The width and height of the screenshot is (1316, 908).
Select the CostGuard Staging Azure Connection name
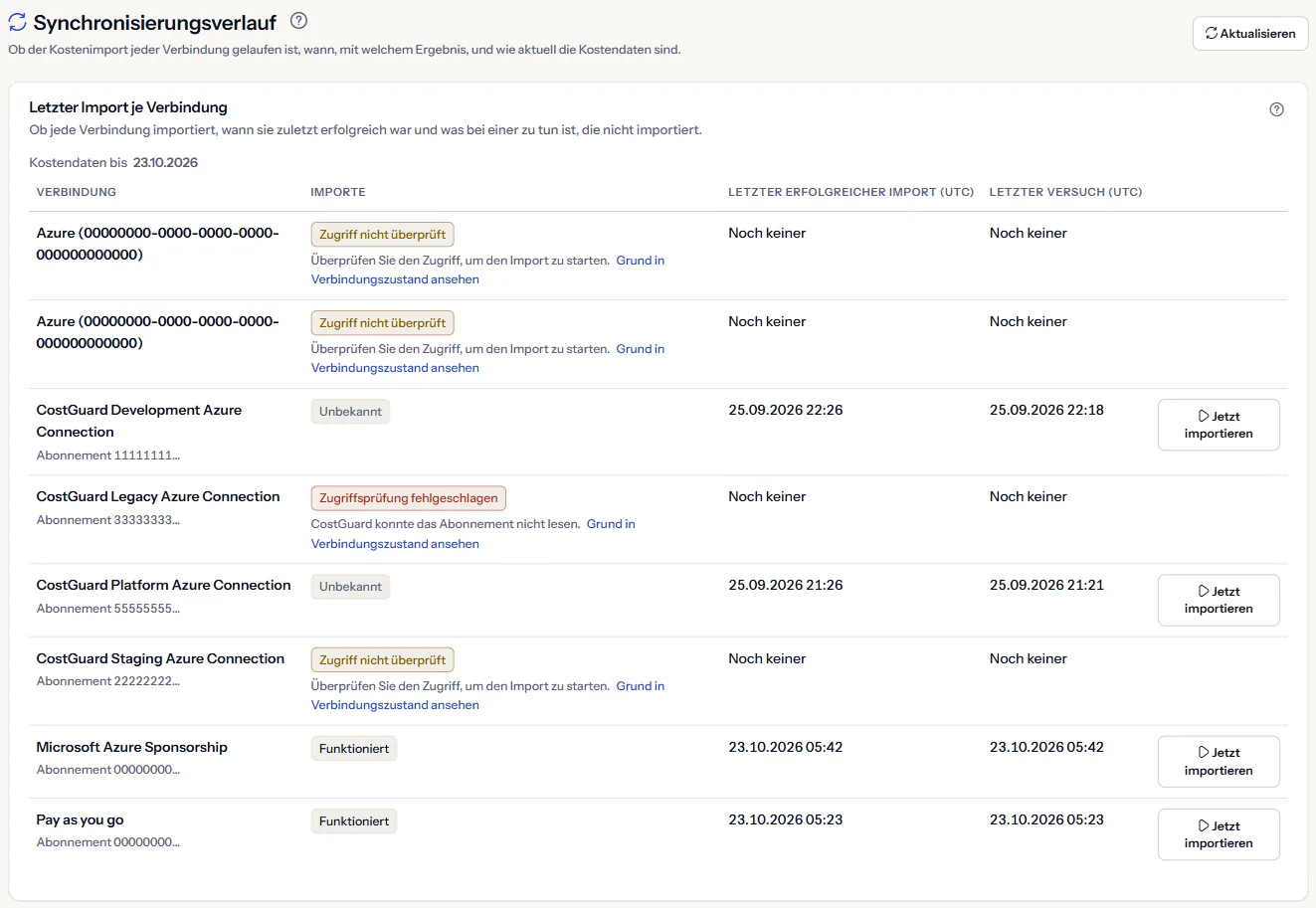click(161, 658)
